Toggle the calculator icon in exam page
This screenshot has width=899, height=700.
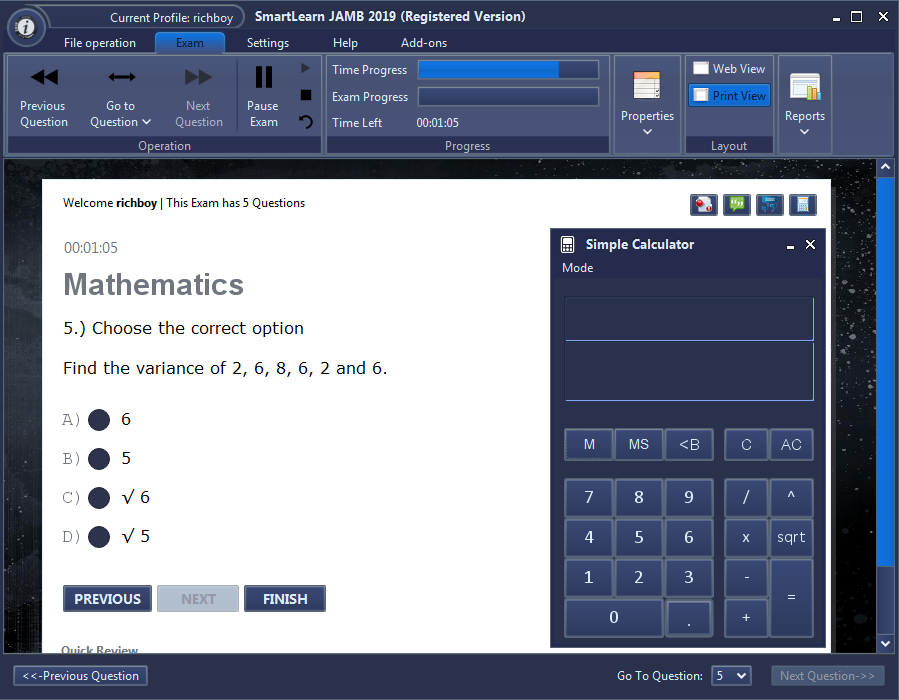[803, 205]
